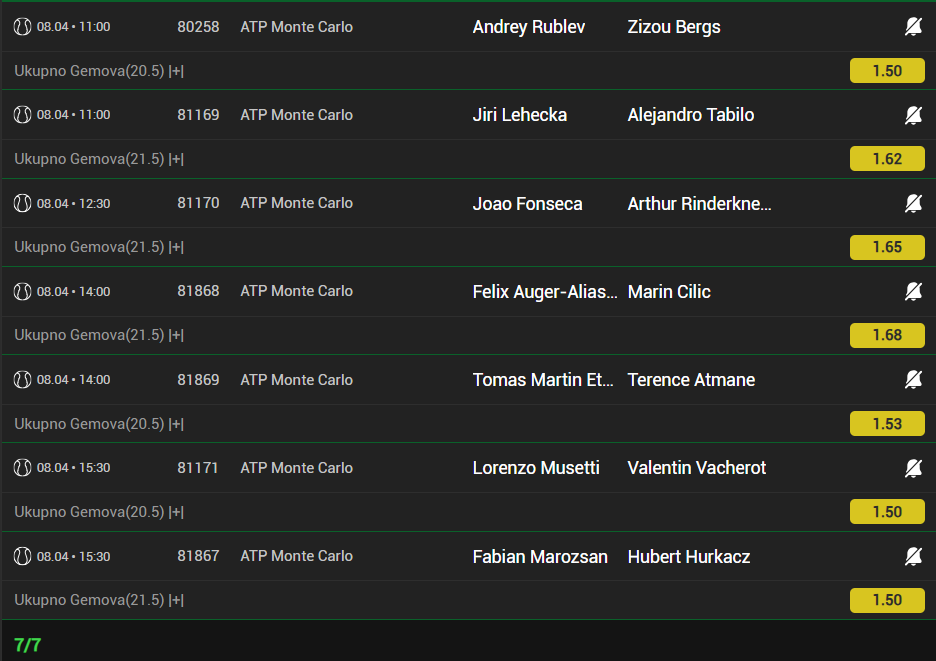936x661 pixels.
Task: Pick the 1.53 odds button
Action: pos(886,424)
